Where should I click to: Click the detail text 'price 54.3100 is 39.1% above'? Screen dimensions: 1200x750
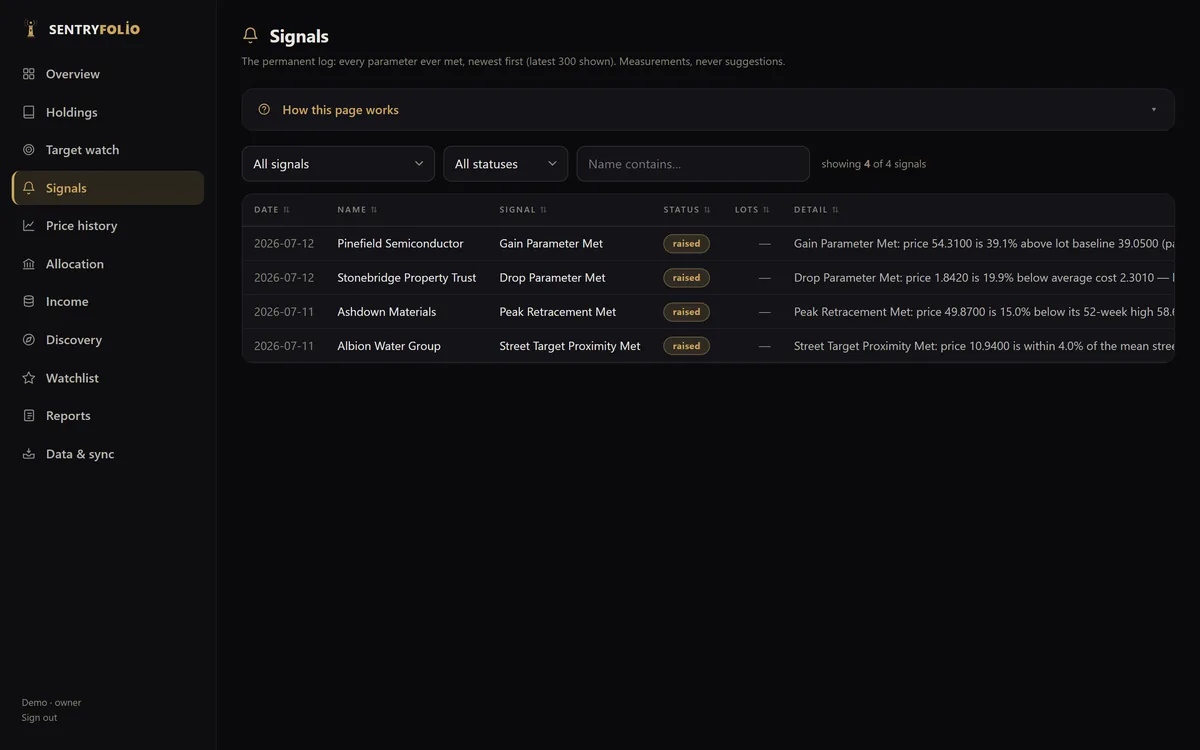tap(981, 244)
